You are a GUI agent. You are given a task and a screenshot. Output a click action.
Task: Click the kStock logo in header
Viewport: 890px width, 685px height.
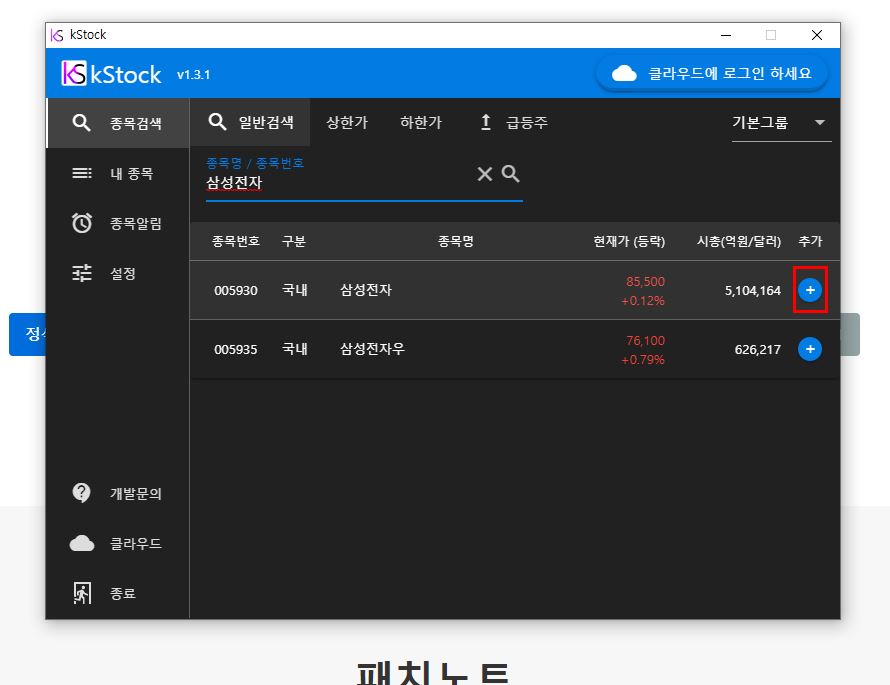pyautogui.click(x=111, y=74)
